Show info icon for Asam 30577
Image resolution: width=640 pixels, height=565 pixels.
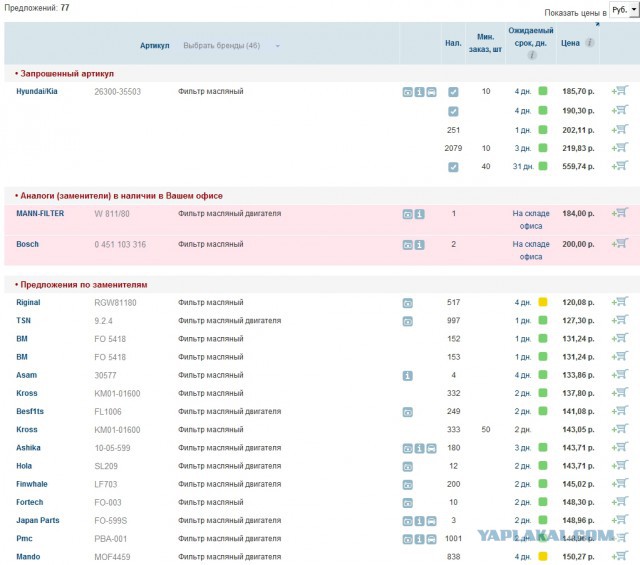408,375
